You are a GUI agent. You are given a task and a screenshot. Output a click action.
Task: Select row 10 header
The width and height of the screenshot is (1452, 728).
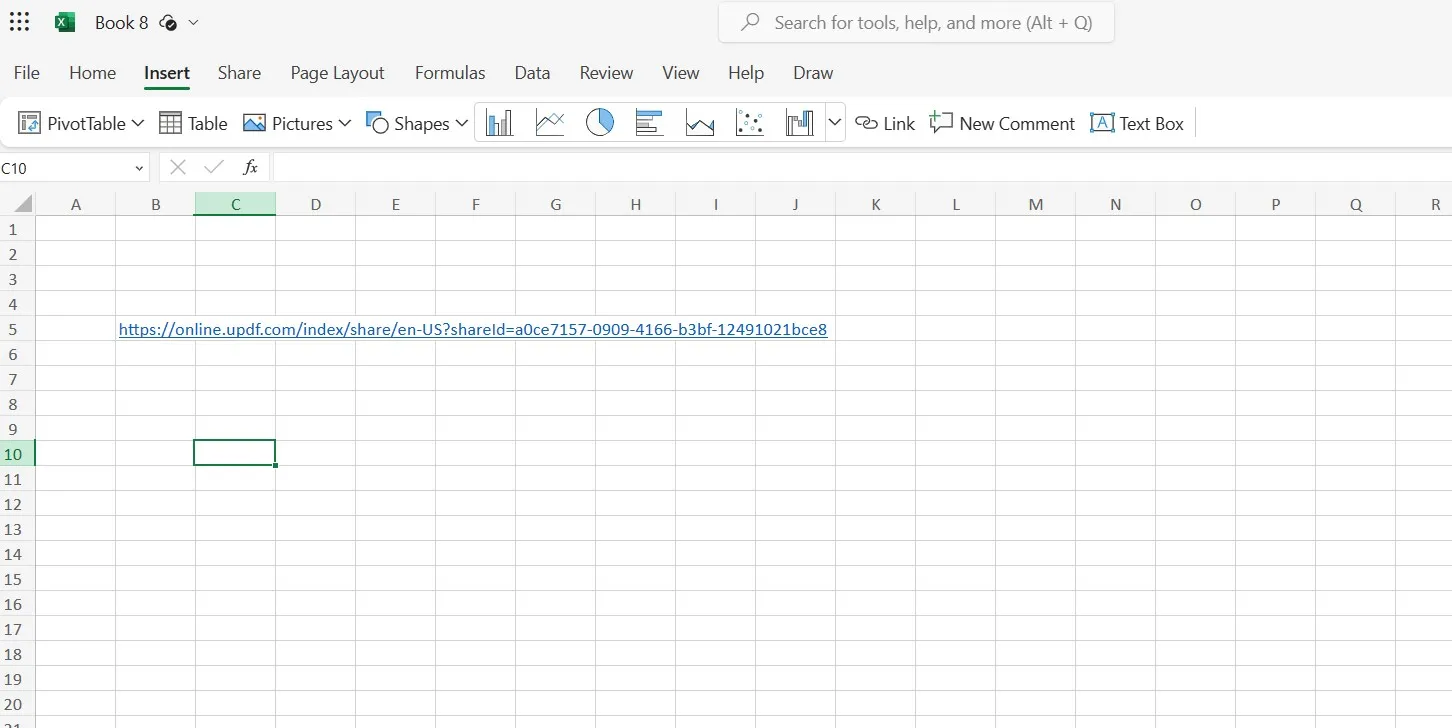tap(16, 454)
